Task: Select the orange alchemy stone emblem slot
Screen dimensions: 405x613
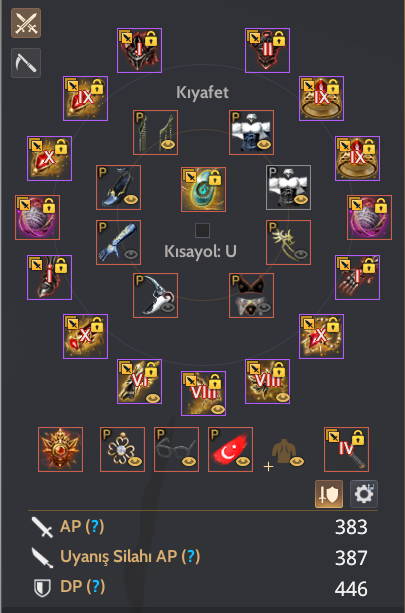Action: tap(61, 450)
